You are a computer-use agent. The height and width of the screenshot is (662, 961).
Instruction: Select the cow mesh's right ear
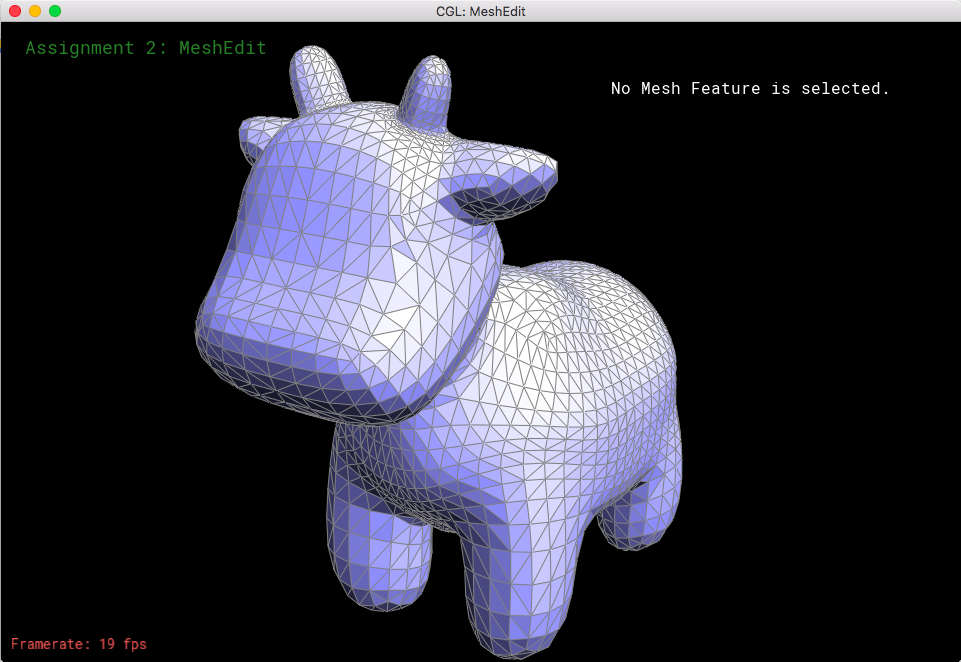[503, 184]
